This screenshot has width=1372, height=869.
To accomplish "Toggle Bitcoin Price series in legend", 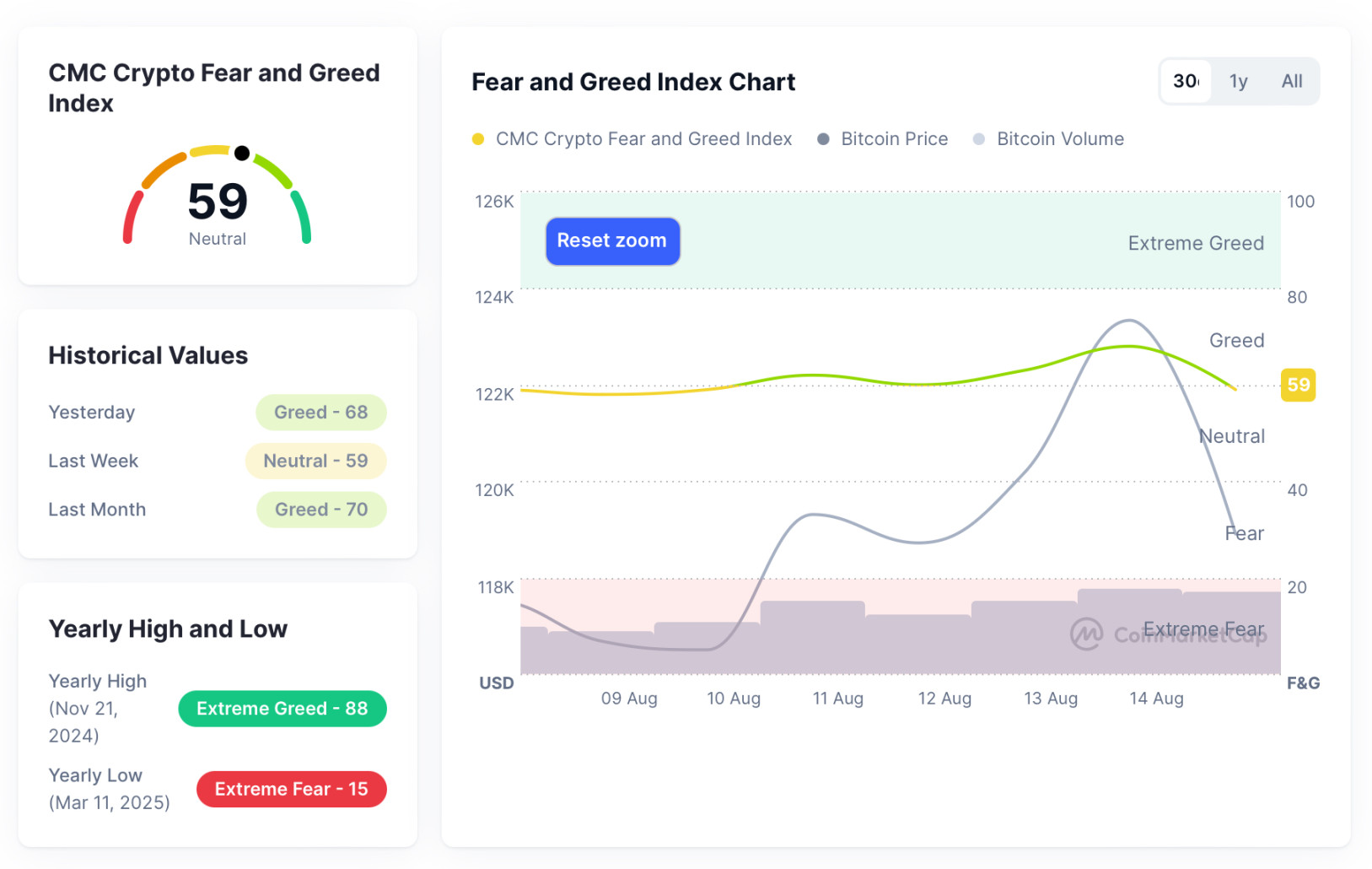I will click(x=894, y=139).
